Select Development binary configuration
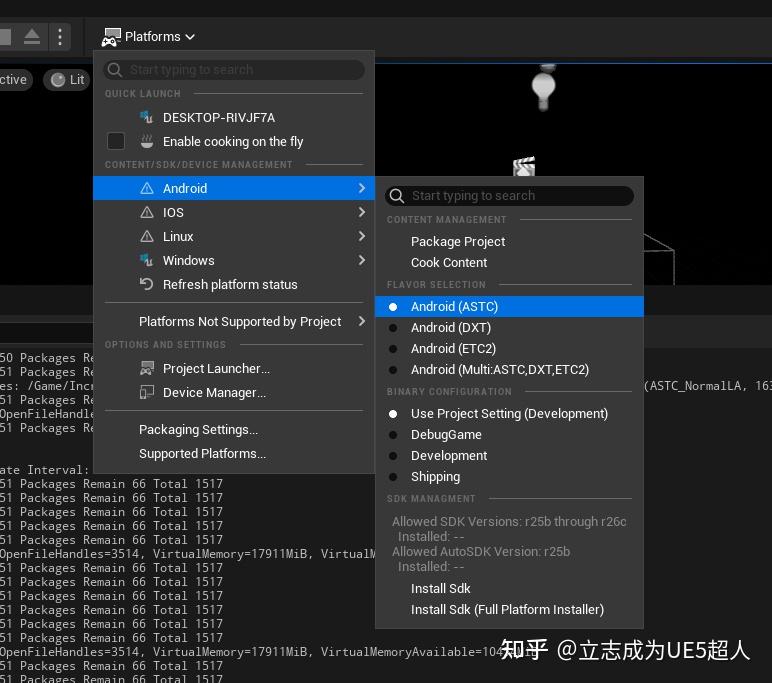Screen dimensions: 772x683 click(x=510, y=456)
